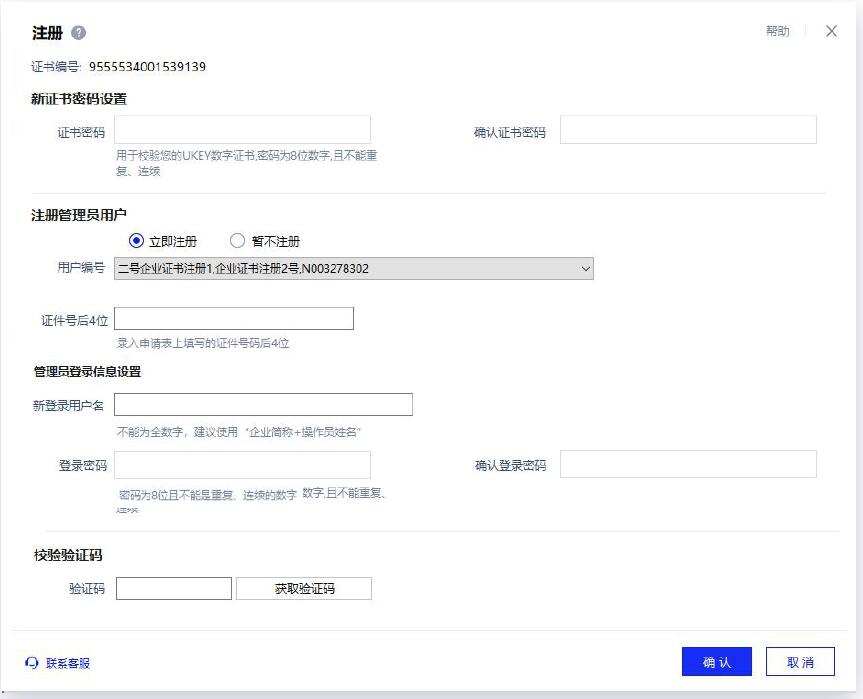The image size is (863, 699).
Task: Focus the 确认证书密码 input field
Action: (x=688, y=129)
